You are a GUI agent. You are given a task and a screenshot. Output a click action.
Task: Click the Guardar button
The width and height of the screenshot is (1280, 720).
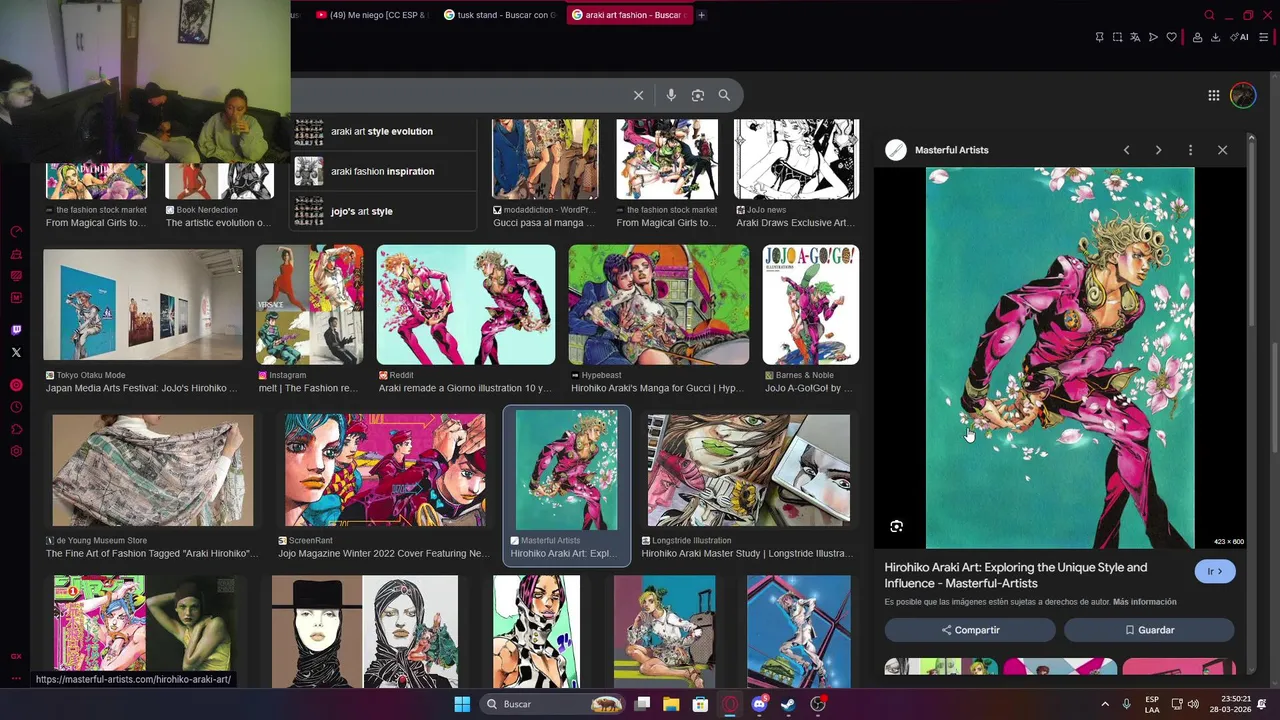point(1149,630)
